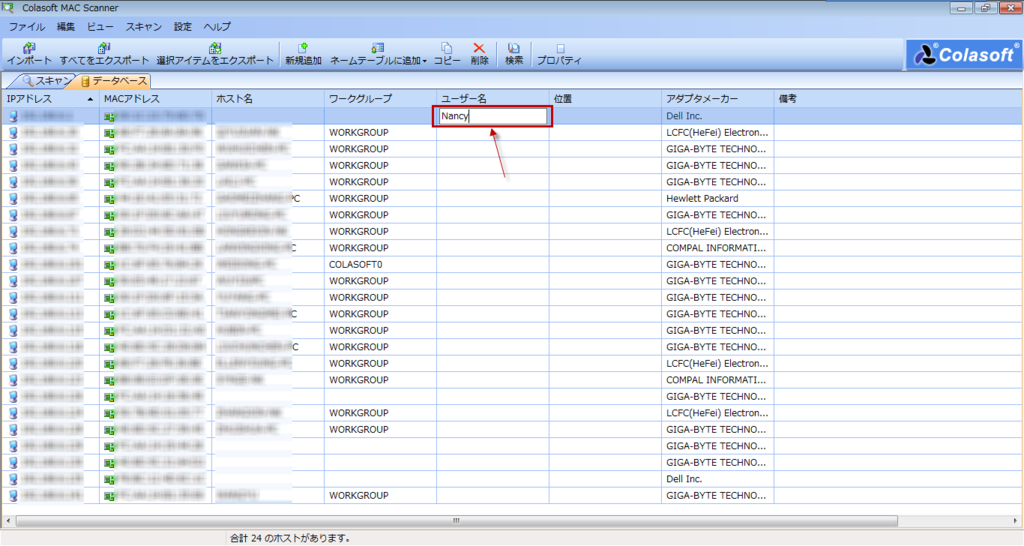Switch to the スキャン tab
The height and width of the screenshot is (546, 1024).
pos(46,81)
